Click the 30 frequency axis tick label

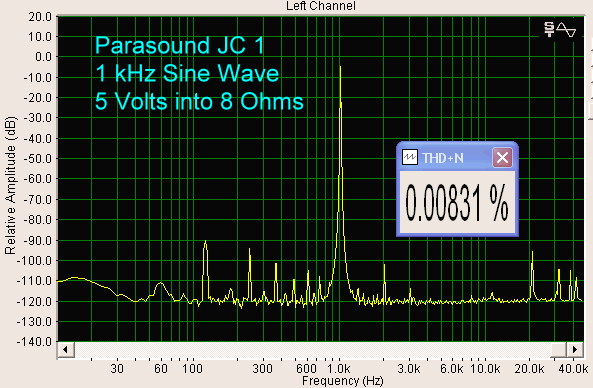point(117,368)
